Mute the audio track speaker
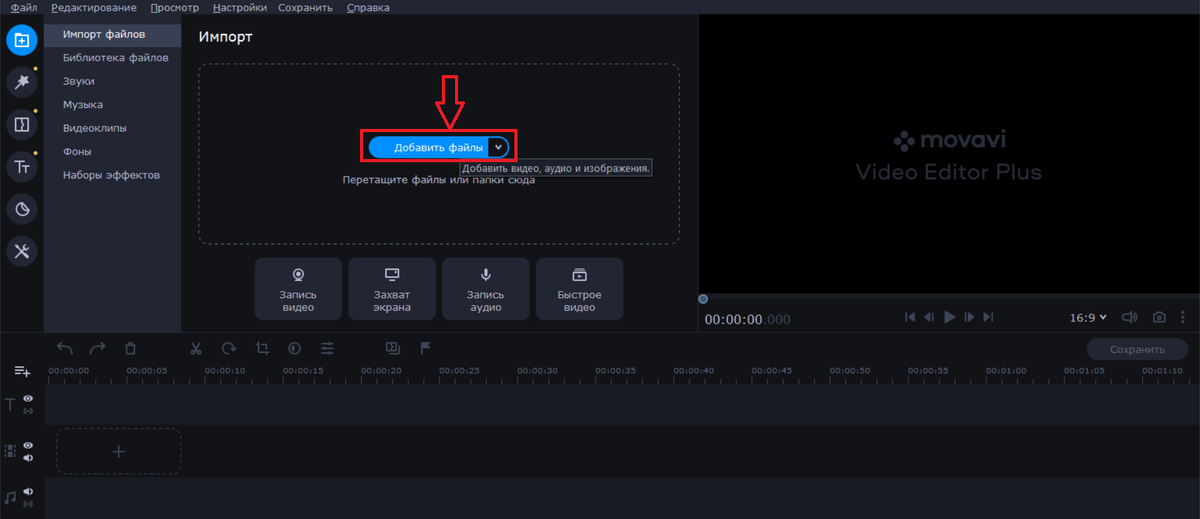Viewport: 1200px width, 519px height. (28, 491)
